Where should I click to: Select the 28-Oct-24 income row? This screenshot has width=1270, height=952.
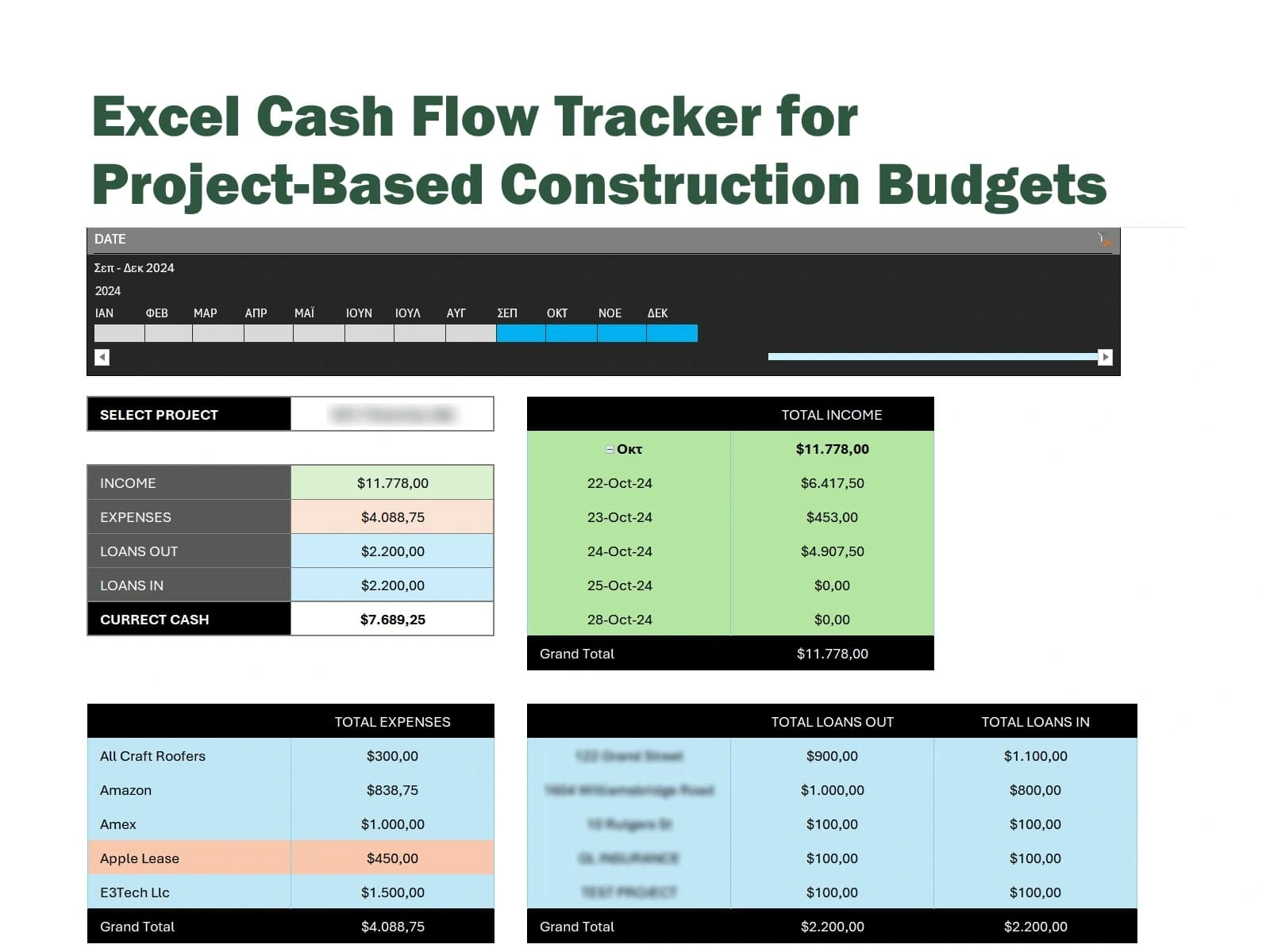[x=730, y=619]
